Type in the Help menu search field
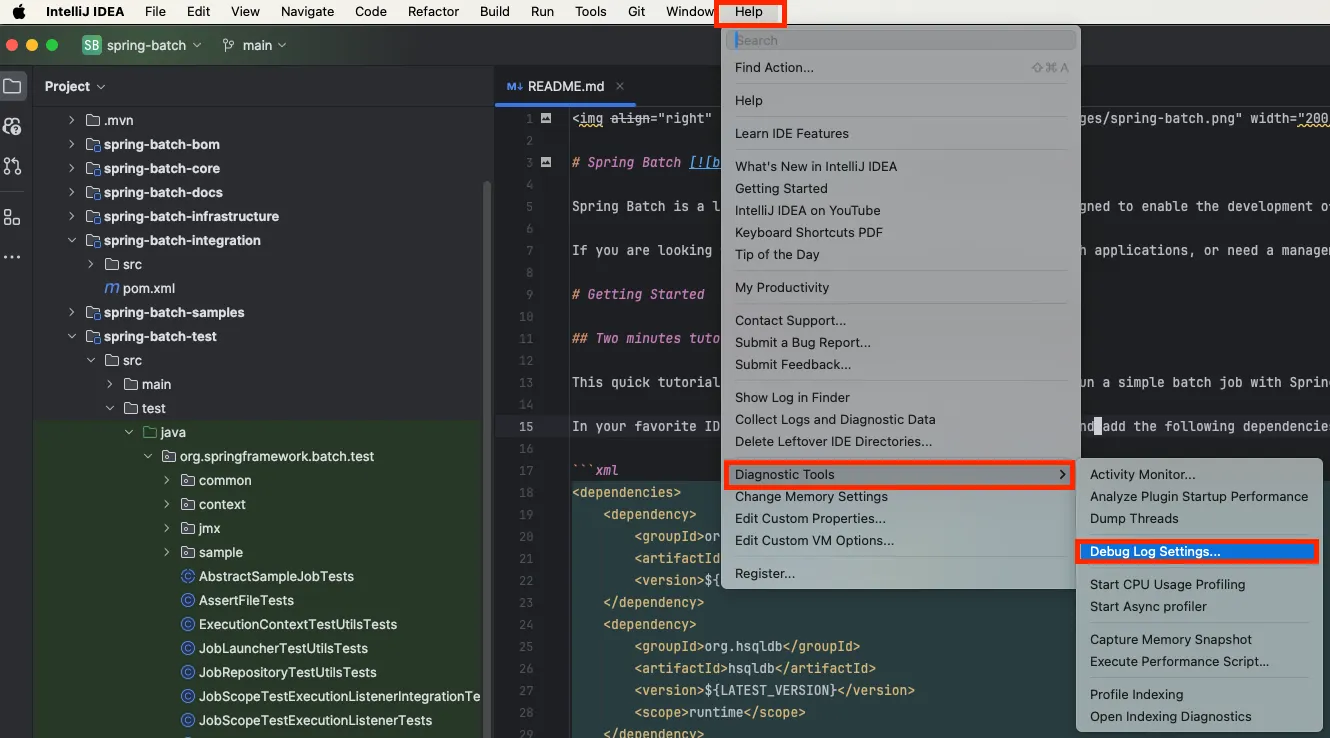This screenshot has height=738, width=1330. pos(900,40)
